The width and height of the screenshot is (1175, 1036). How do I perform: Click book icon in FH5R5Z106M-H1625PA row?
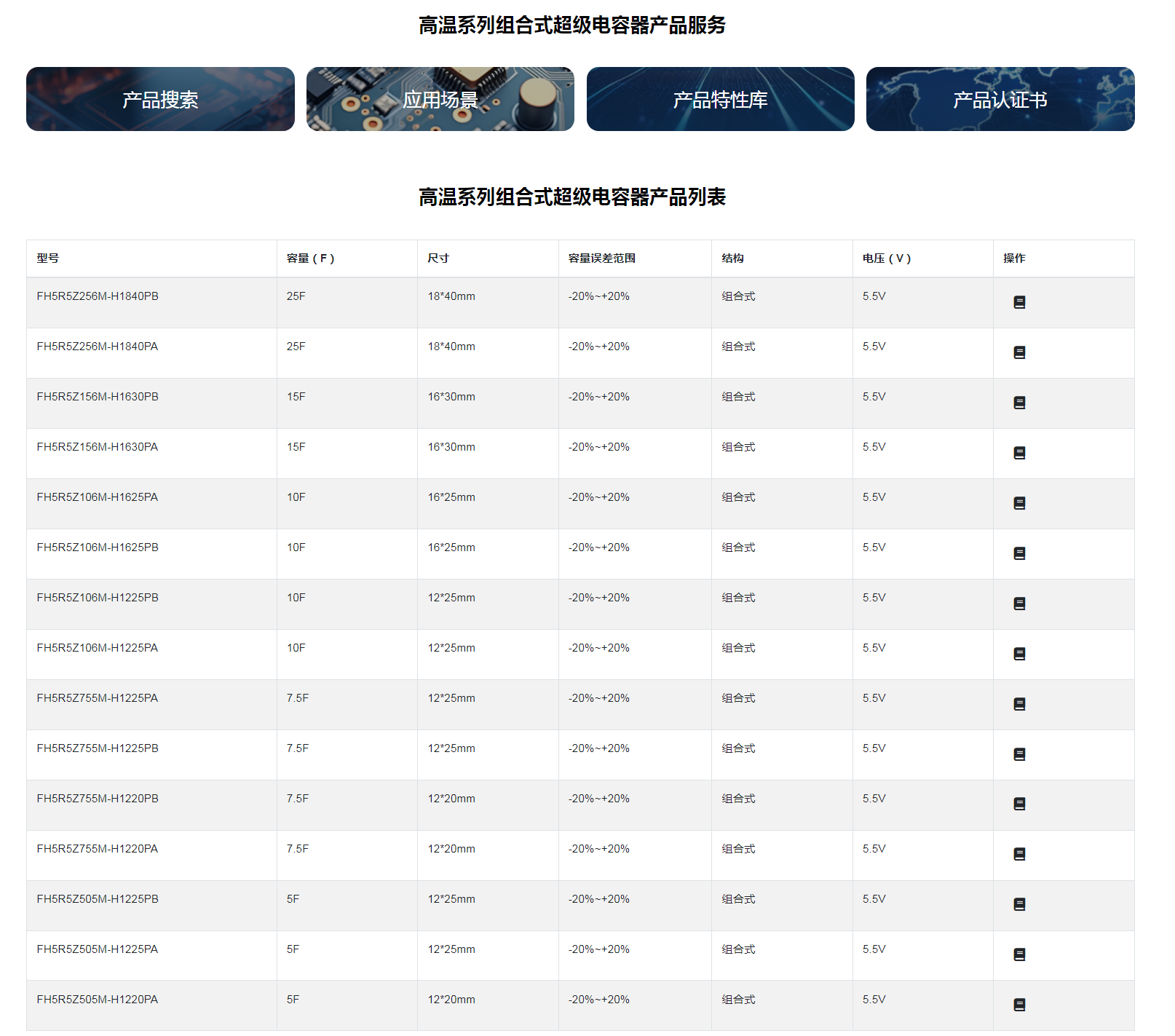click(x=1019, y=503)
